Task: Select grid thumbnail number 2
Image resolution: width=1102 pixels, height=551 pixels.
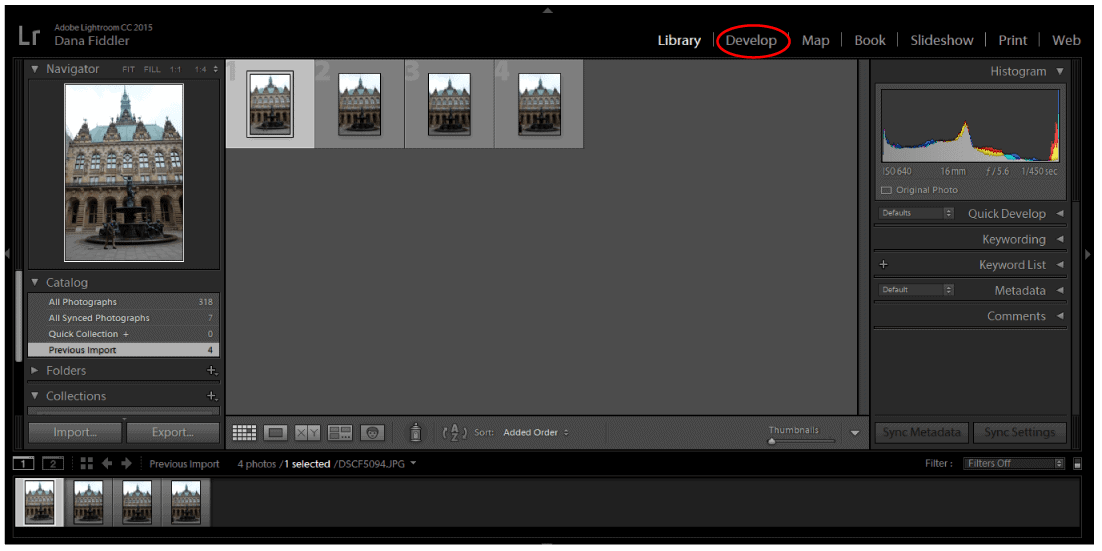Action: pos(359,104)
